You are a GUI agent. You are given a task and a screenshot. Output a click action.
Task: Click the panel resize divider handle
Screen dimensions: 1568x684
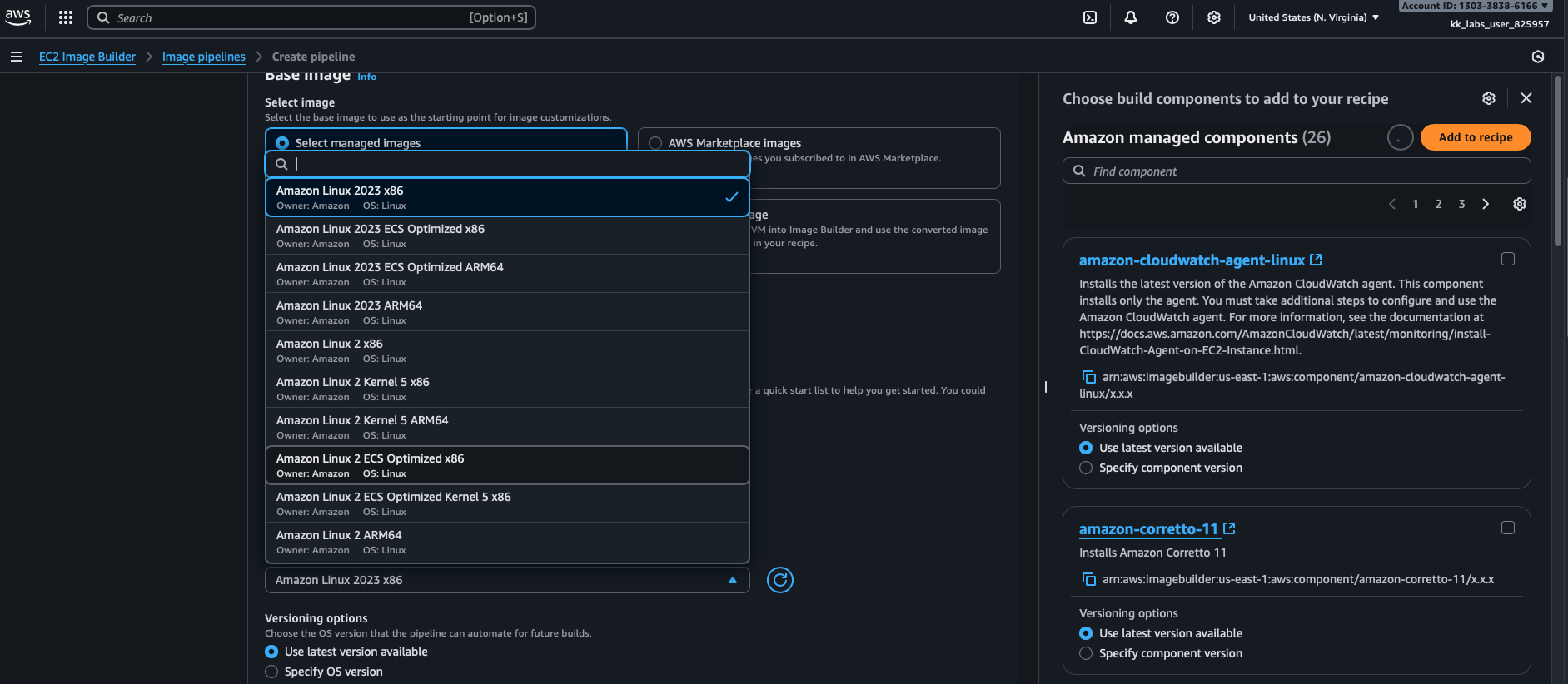coord(1046,386)
